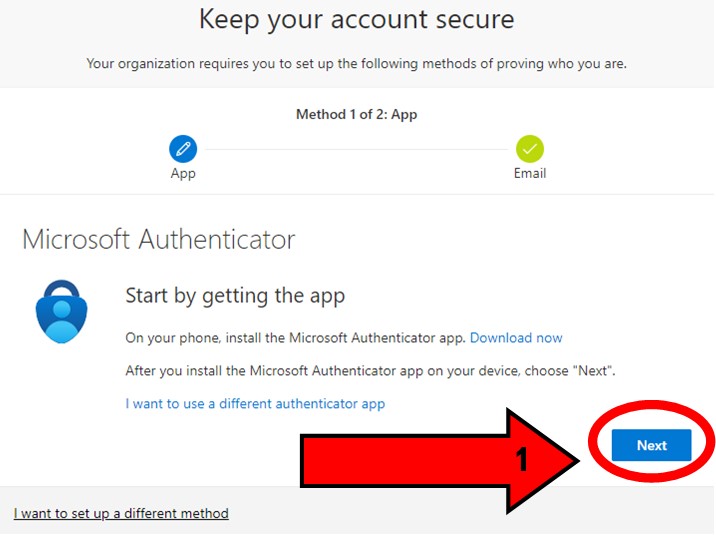The image size is (716, 535).
Task: Select the Email label under the checkmark
Action: (530, 173)
